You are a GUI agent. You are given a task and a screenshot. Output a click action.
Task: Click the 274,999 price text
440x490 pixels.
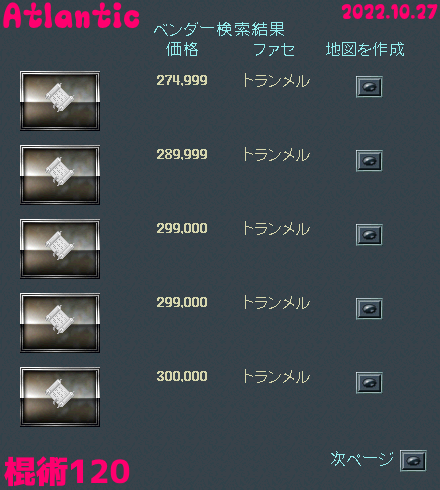[182, 80]
